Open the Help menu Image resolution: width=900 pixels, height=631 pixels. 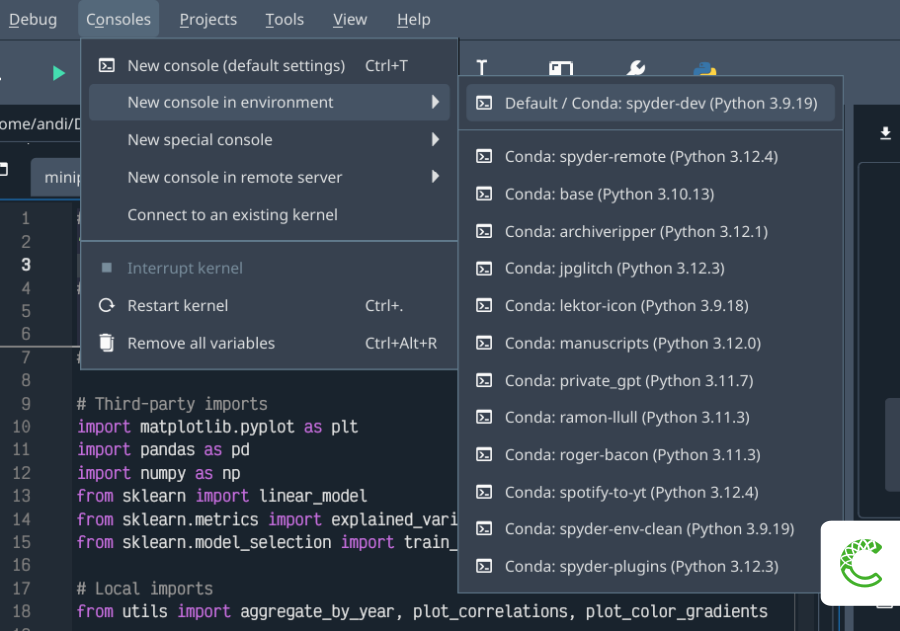(413, 20)
